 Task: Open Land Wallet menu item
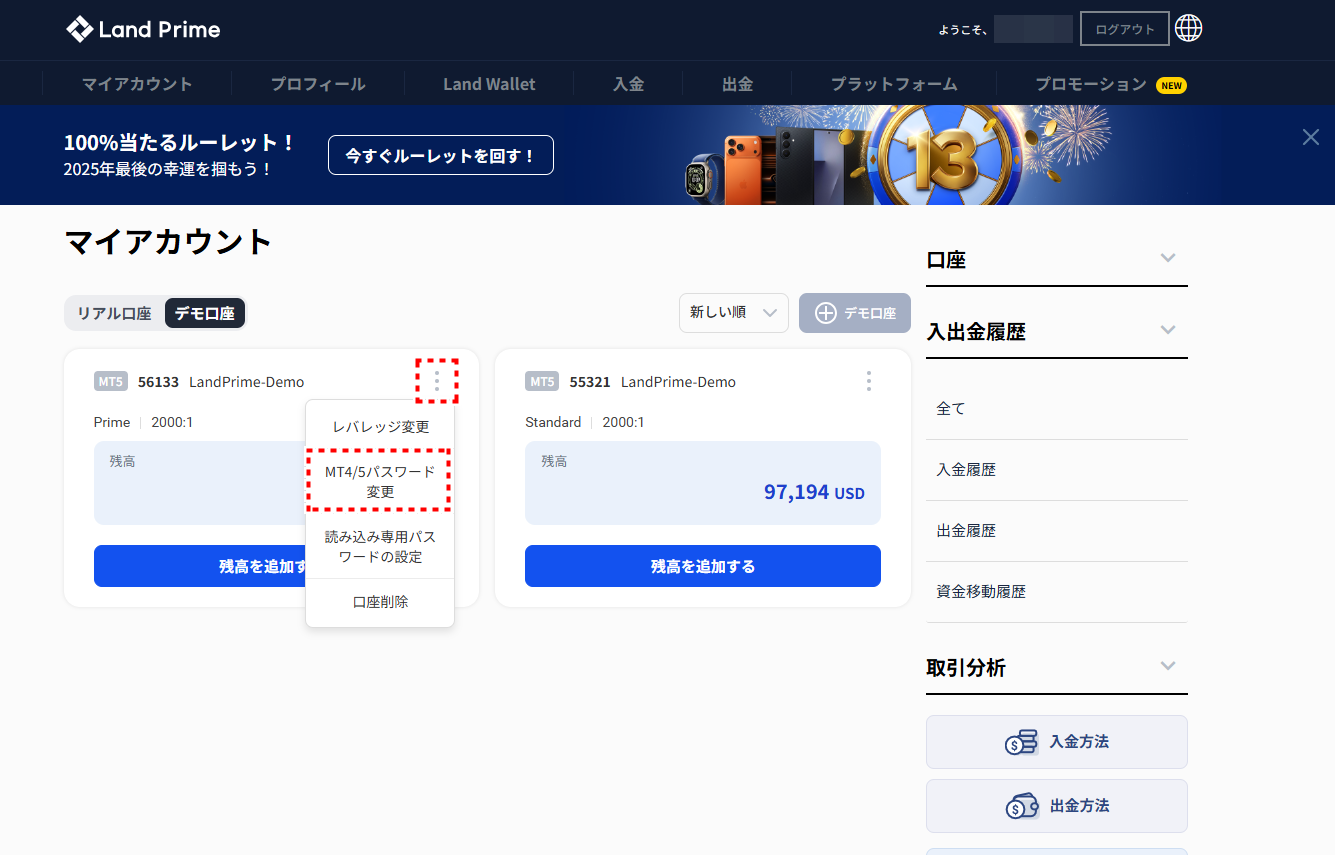pos(490,84)
